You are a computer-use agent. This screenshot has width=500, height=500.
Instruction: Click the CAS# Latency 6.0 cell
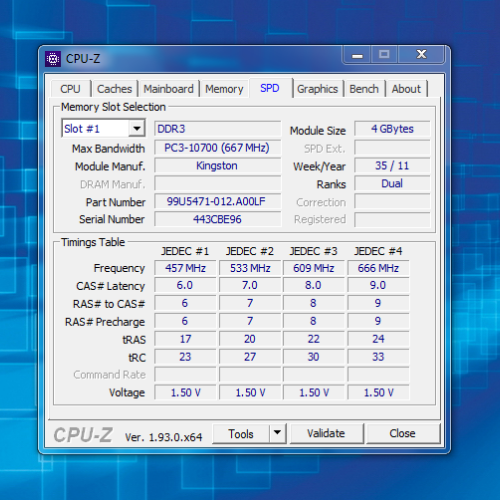point(185,285)
